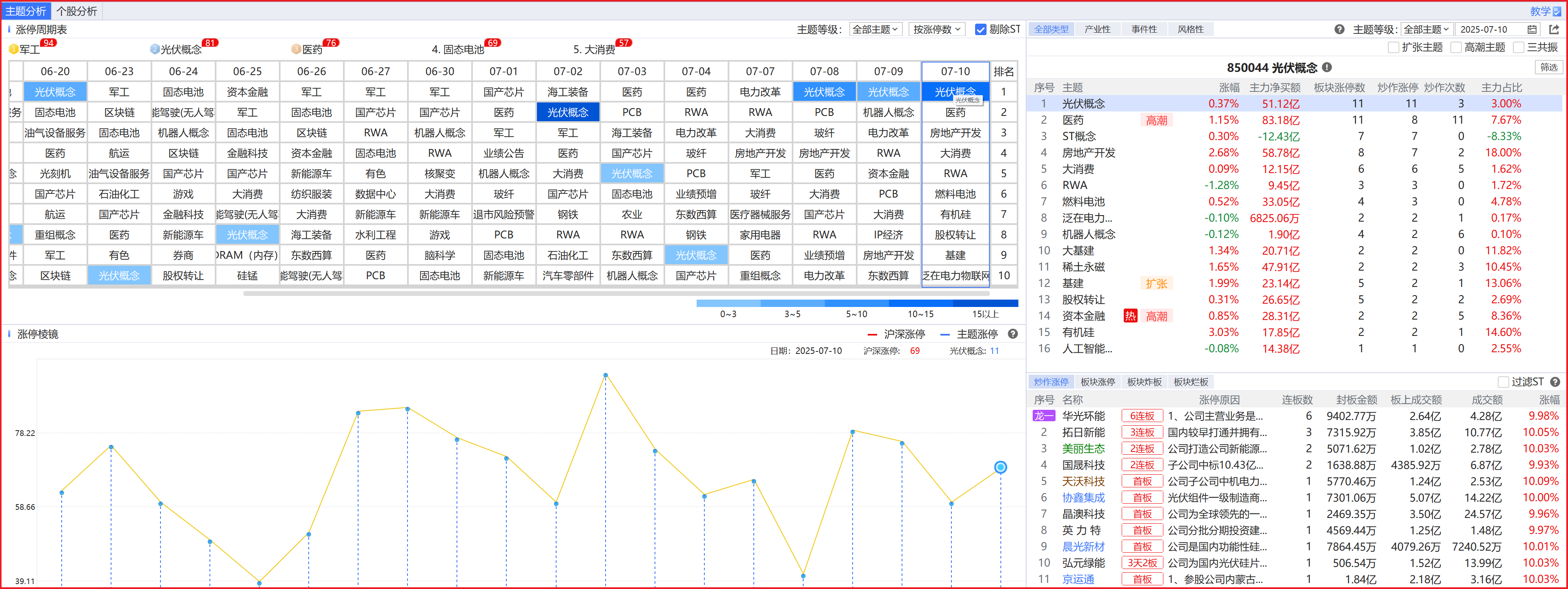Image resolution: width=1568 pixels, height=589 pixels.
Task: Sort theme list by 板块涨停数 column header
Action: pyautogui.click(x=1339, y=87)
